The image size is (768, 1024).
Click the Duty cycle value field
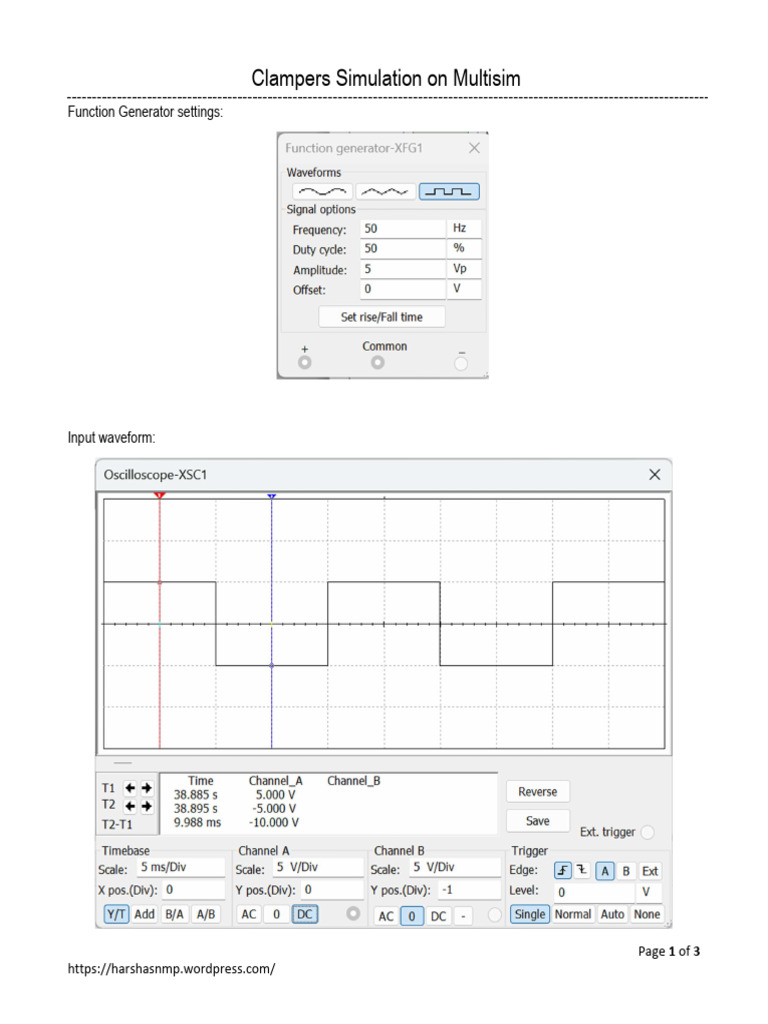coord(403,248)
